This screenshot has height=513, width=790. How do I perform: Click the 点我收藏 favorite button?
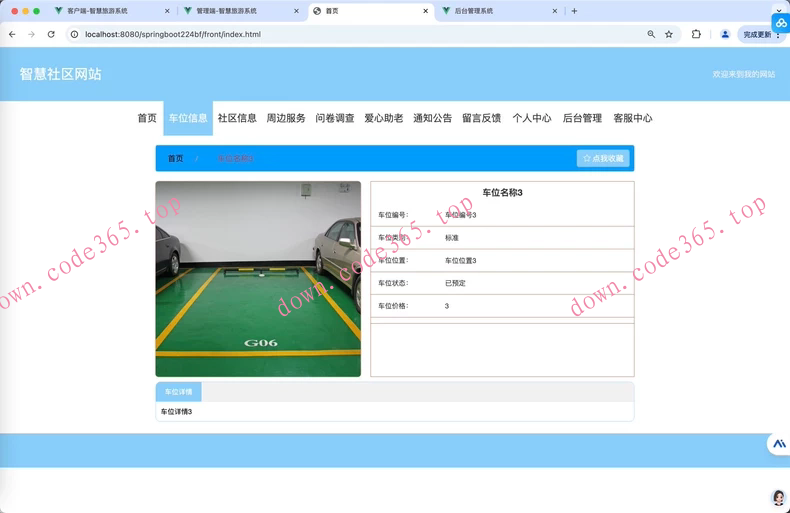point(603,158)
